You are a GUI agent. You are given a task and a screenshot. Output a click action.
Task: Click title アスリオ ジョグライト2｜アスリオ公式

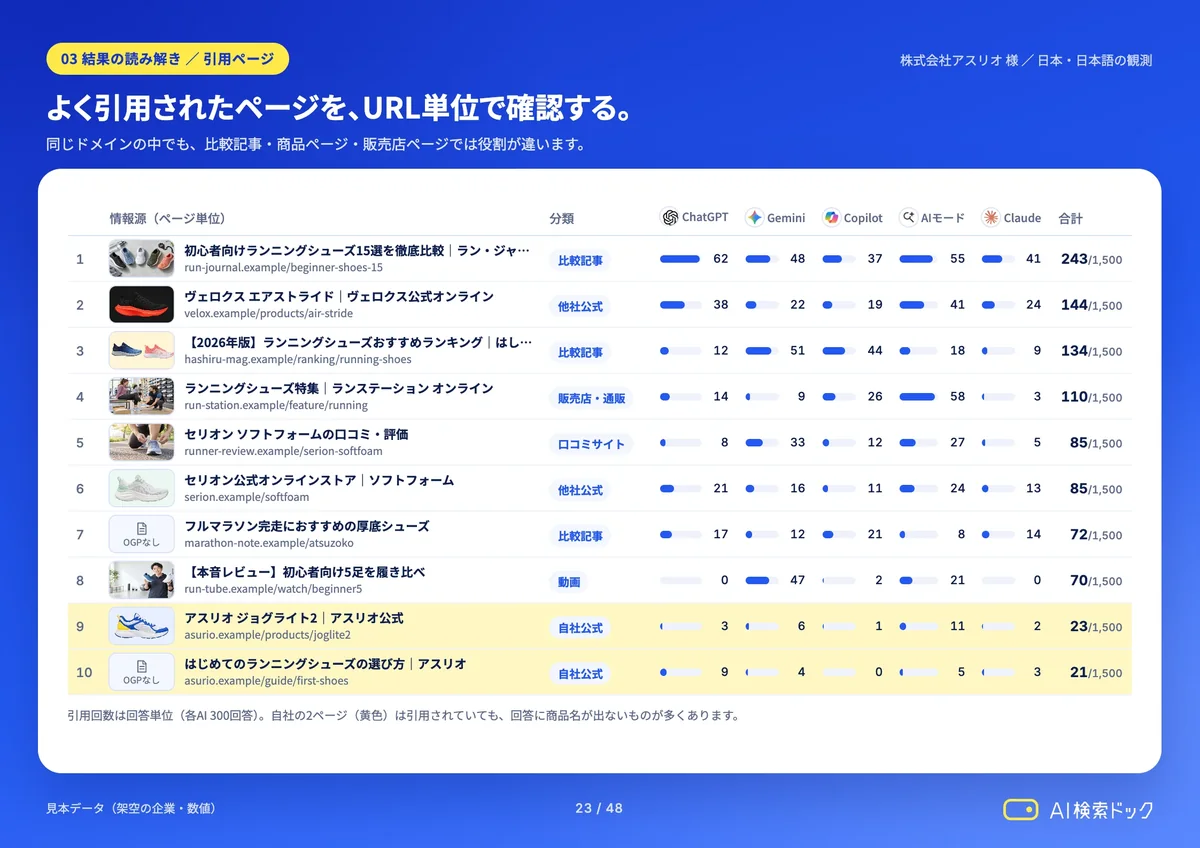pos(294,619)
